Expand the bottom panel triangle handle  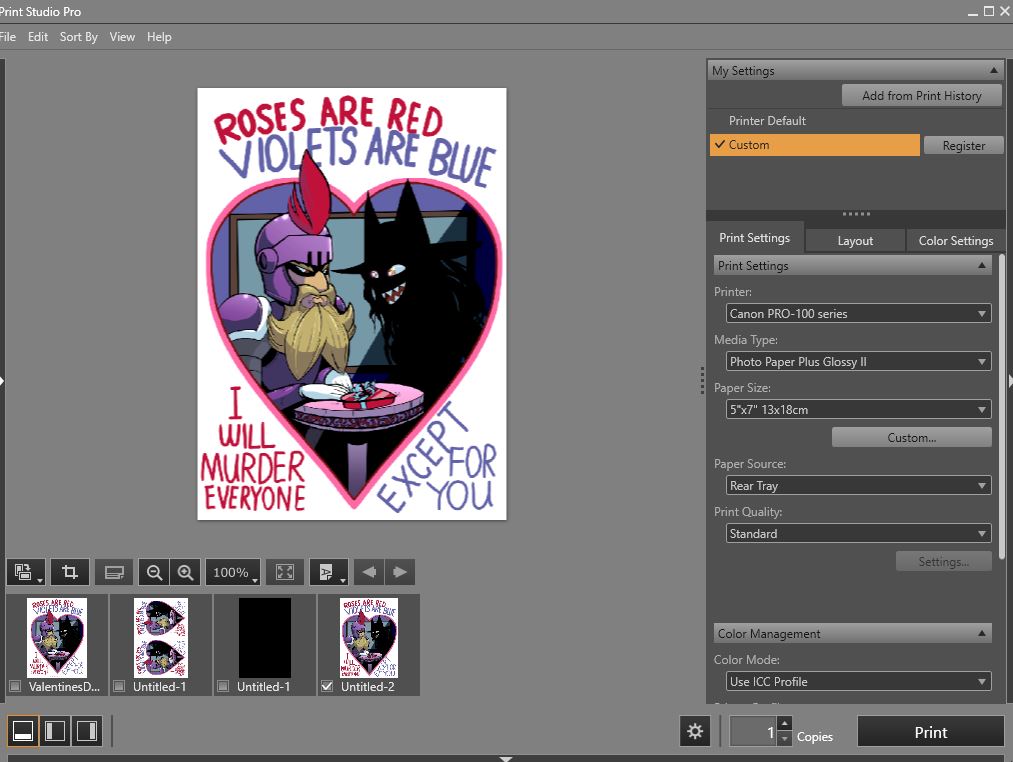506,758
